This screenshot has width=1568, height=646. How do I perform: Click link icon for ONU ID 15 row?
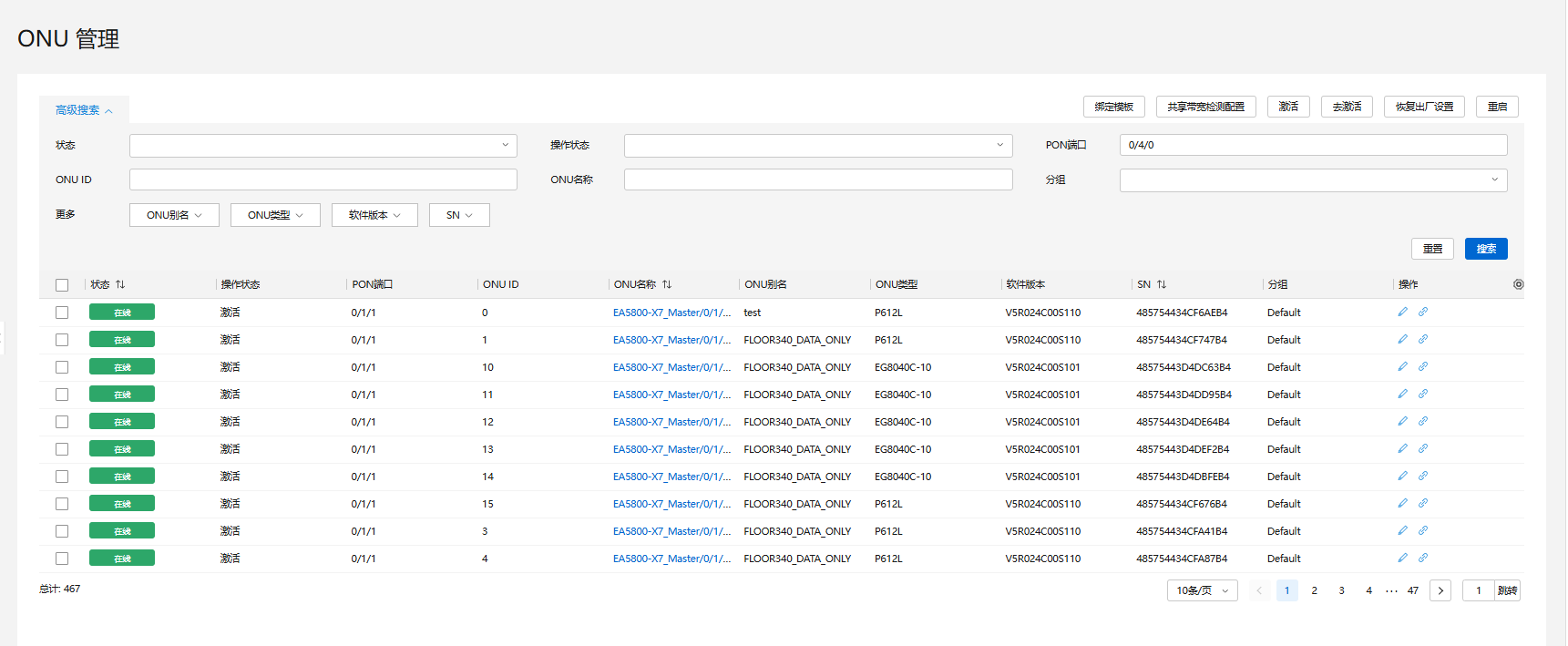coord(1422,503)
